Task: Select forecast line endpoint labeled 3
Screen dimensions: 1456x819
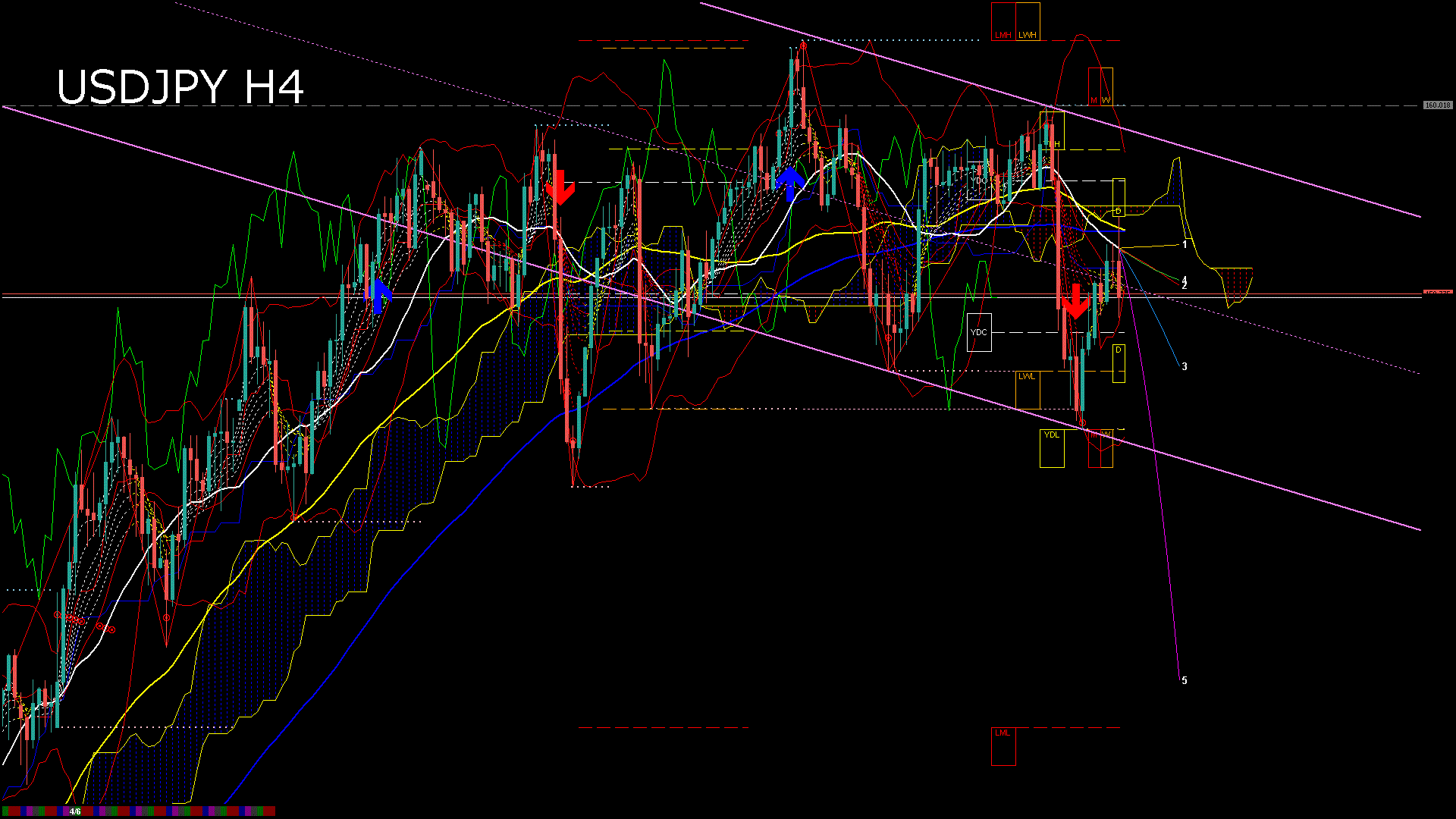Action: pos(1185,367)
